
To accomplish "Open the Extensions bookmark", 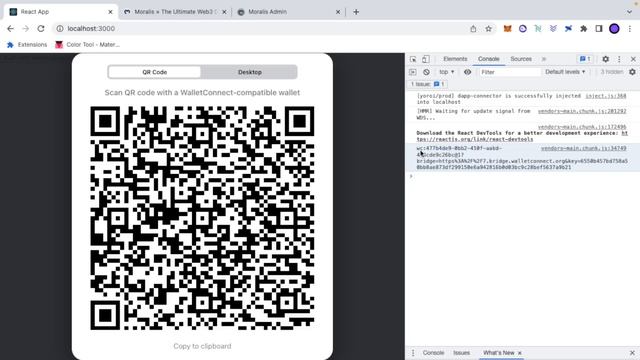I will coord(27,44).
